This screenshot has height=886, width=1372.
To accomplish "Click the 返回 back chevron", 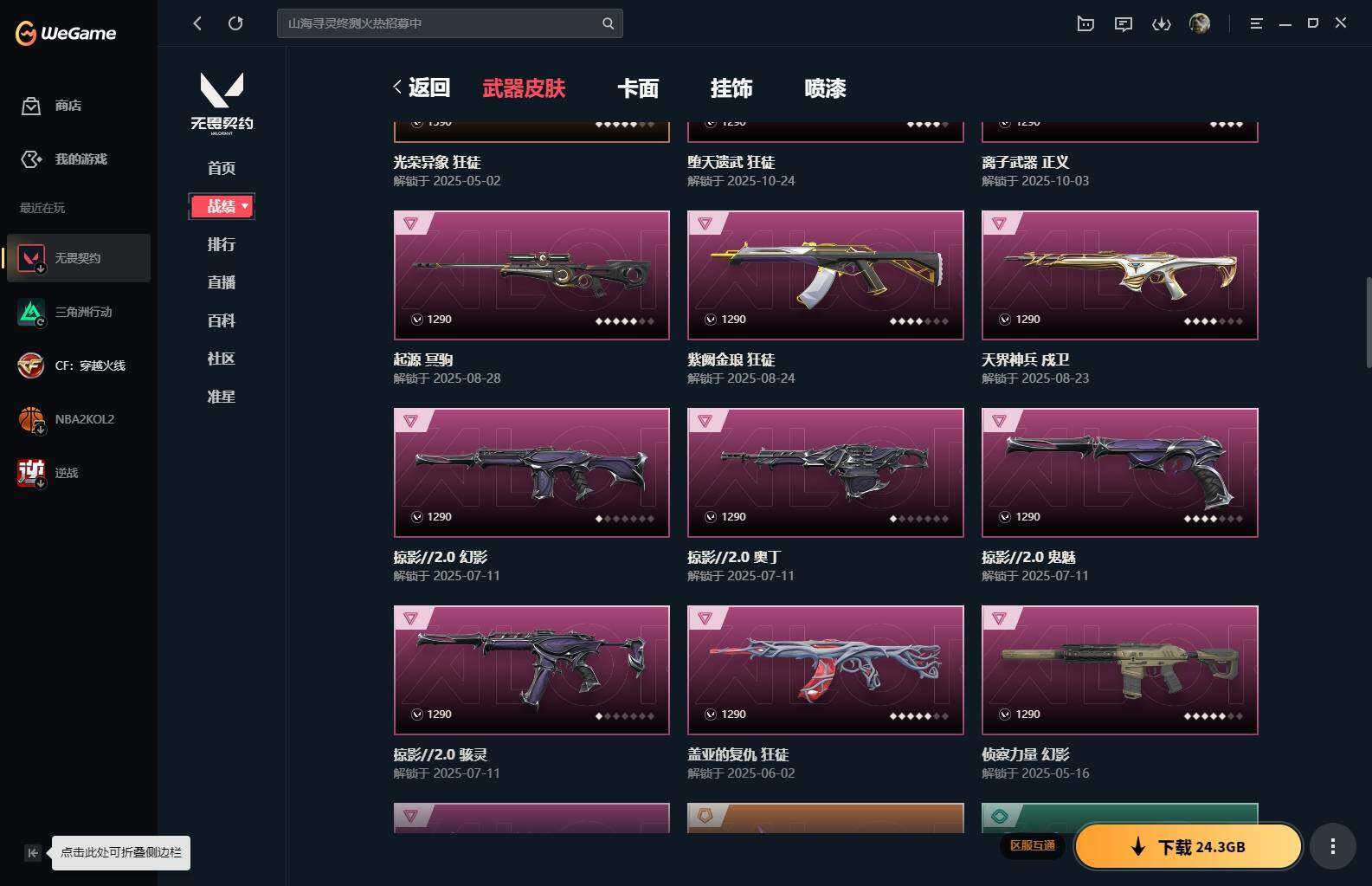I will [x=397, y=87].
